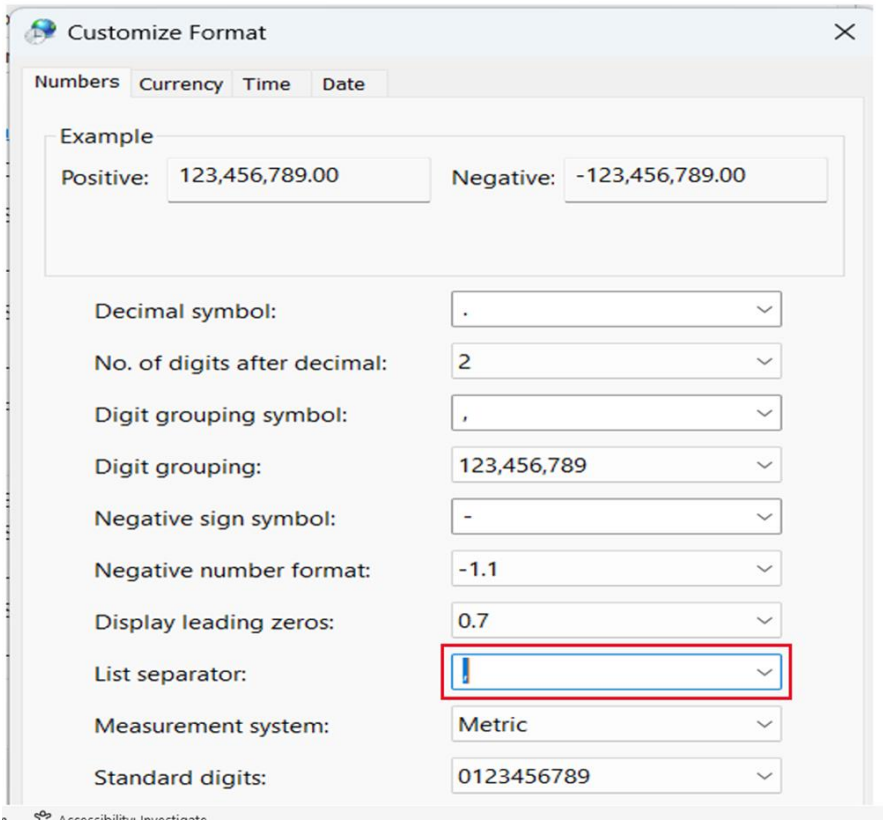Click the Negative example value box

click(x=695, y=178)
